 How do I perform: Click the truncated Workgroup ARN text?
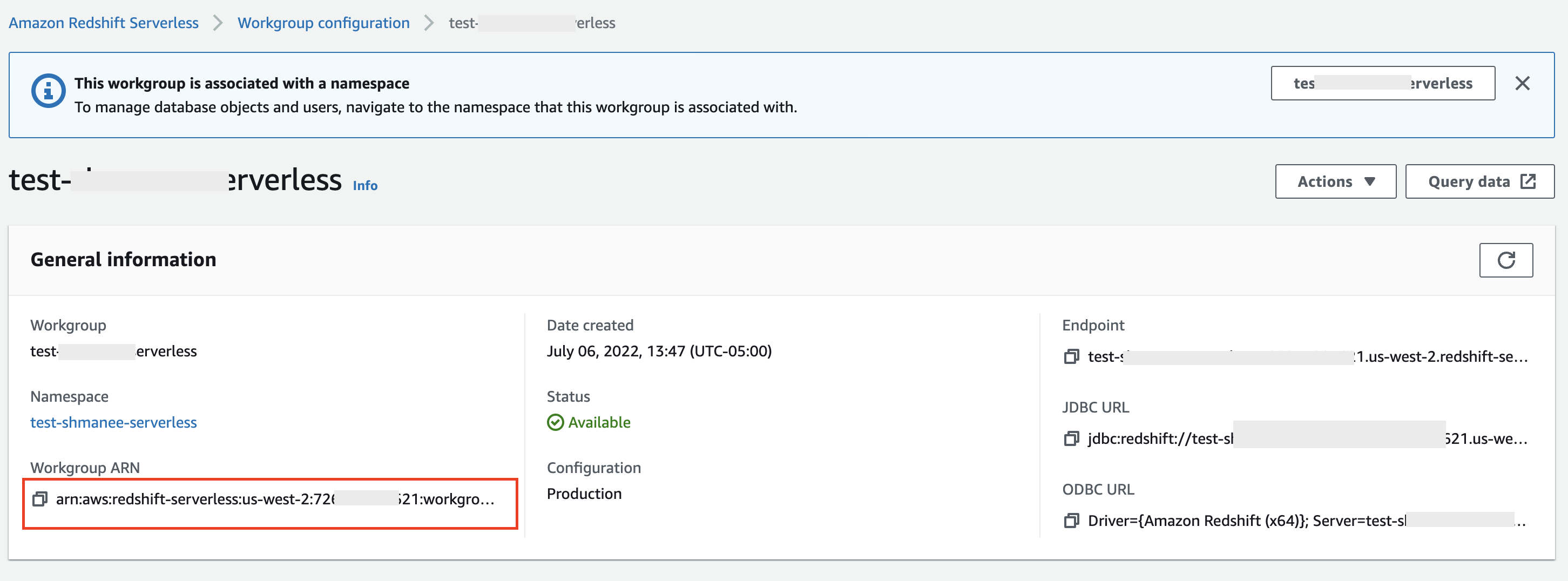click(x=274, y=499)
